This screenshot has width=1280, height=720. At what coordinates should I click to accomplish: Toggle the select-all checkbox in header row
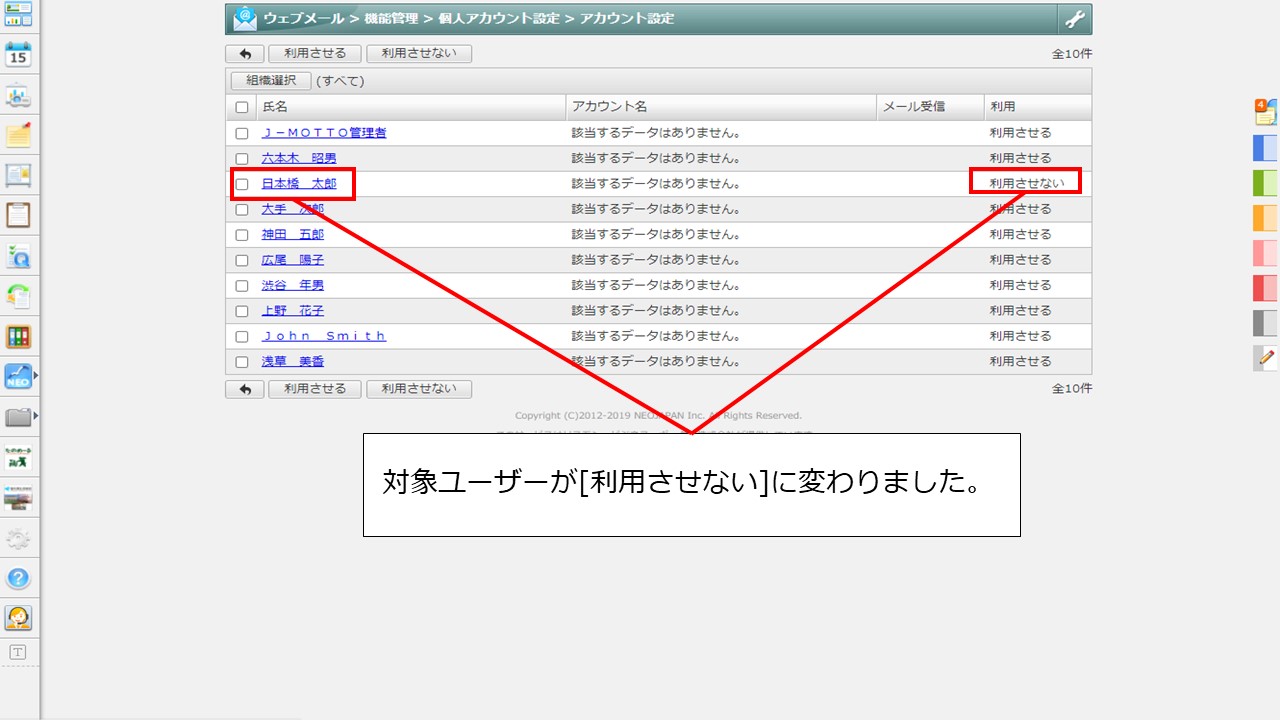coord(242,107)
